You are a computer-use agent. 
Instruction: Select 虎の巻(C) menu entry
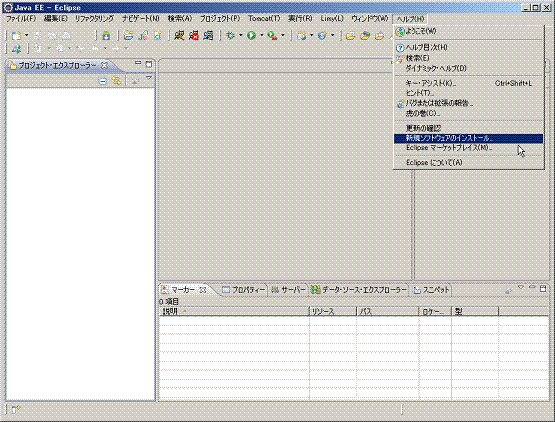pos(469,113)
